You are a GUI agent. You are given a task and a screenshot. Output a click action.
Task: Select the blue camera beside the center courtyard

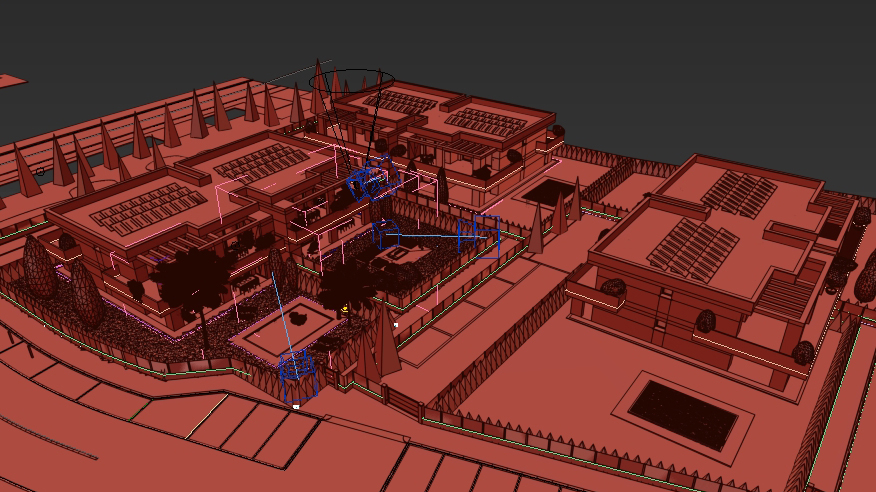pyautogui.click(x=479, y=237)
